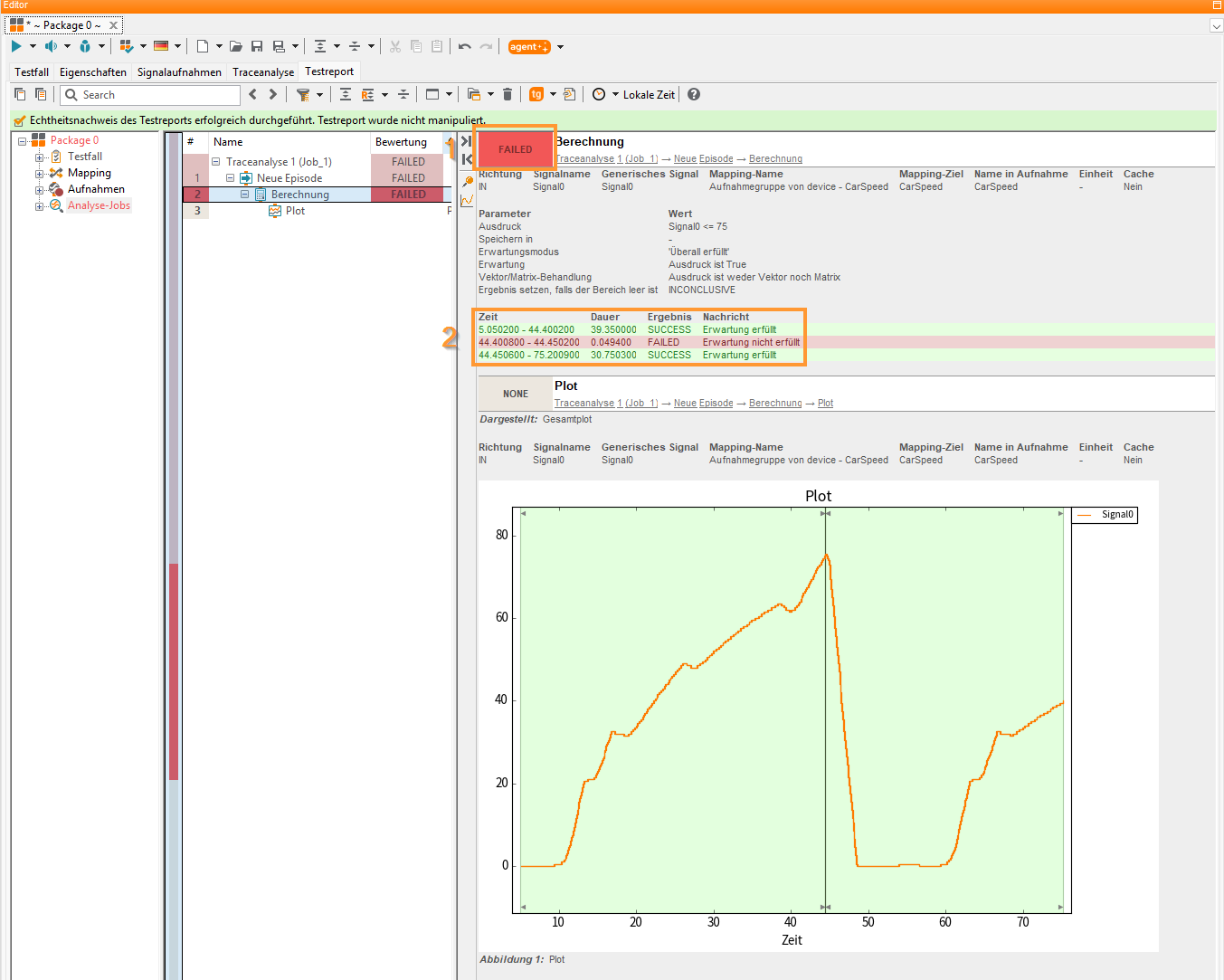Image resolution: width=1224 pixels, height=980 pixels.
Task: Switch to the Testfall tab
Action: 32,71
